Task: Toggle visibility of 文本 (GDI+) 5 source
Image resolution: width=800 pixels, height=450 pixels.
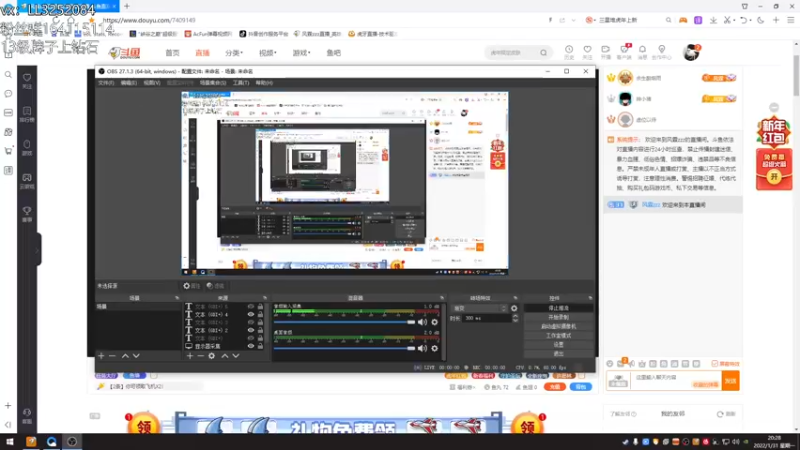Action: tap(251, 307)
